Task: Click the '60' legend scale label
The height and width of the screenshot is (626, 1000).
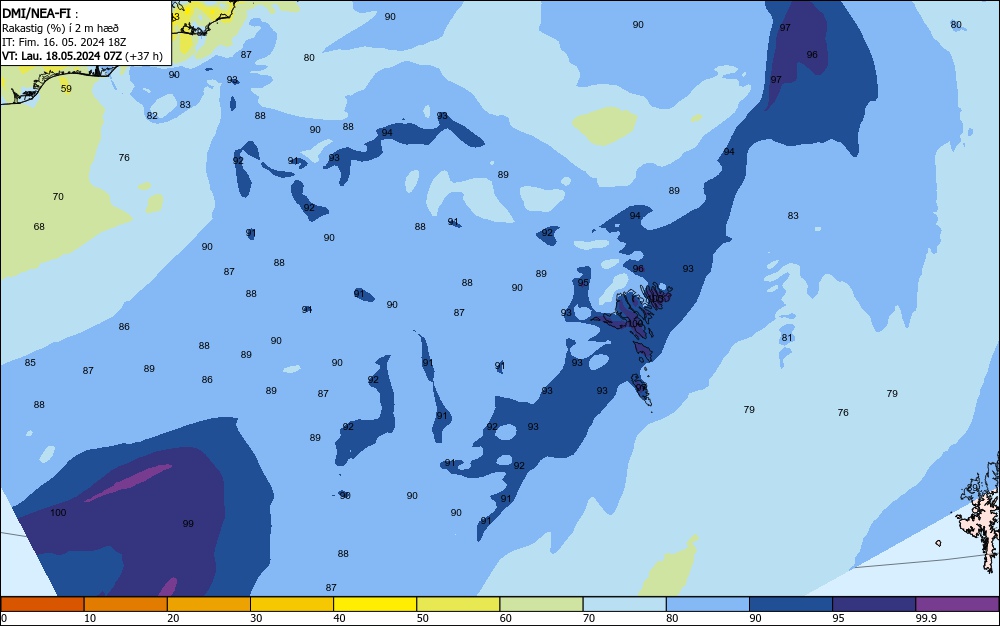Action: click(x=506, y=618)
